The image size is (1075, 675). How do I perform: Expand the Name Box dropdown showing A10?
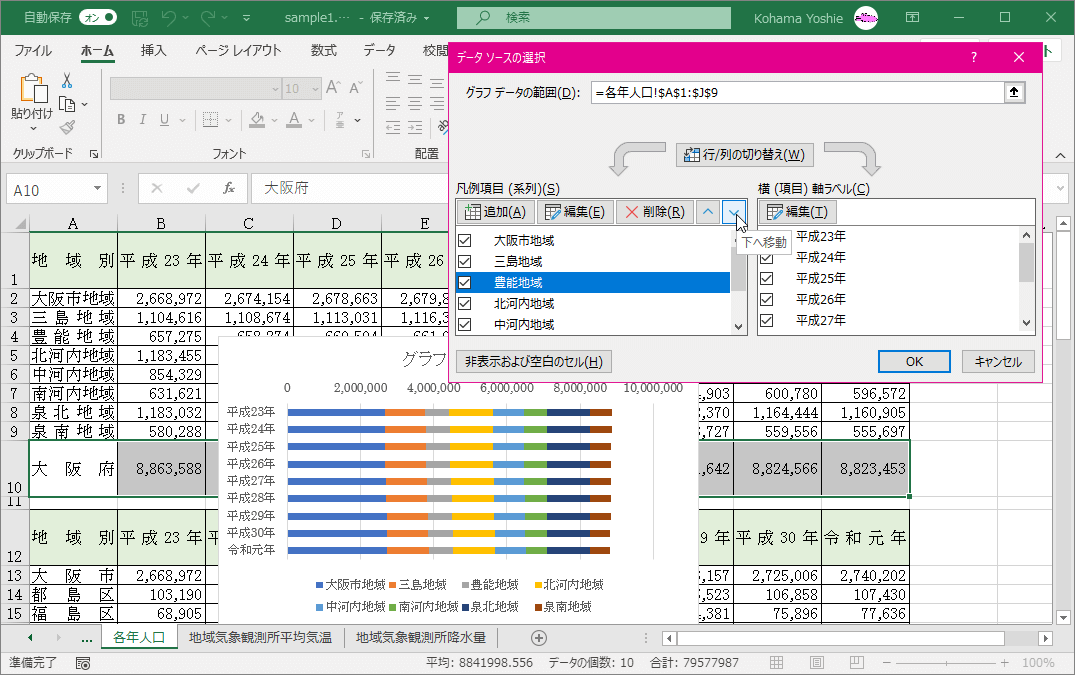97,188
